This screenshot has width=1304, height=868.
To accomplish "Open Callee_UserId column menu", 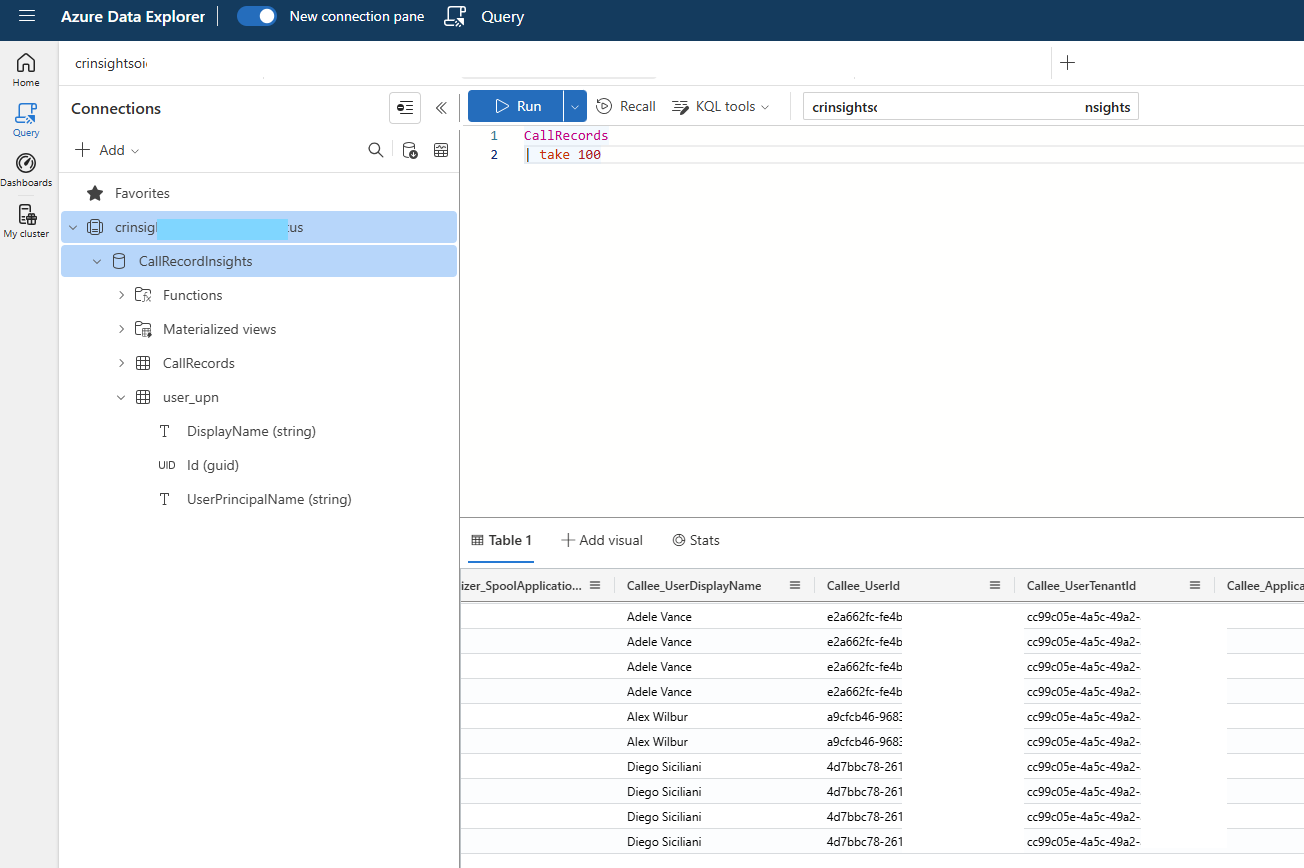I will (995, 585).
